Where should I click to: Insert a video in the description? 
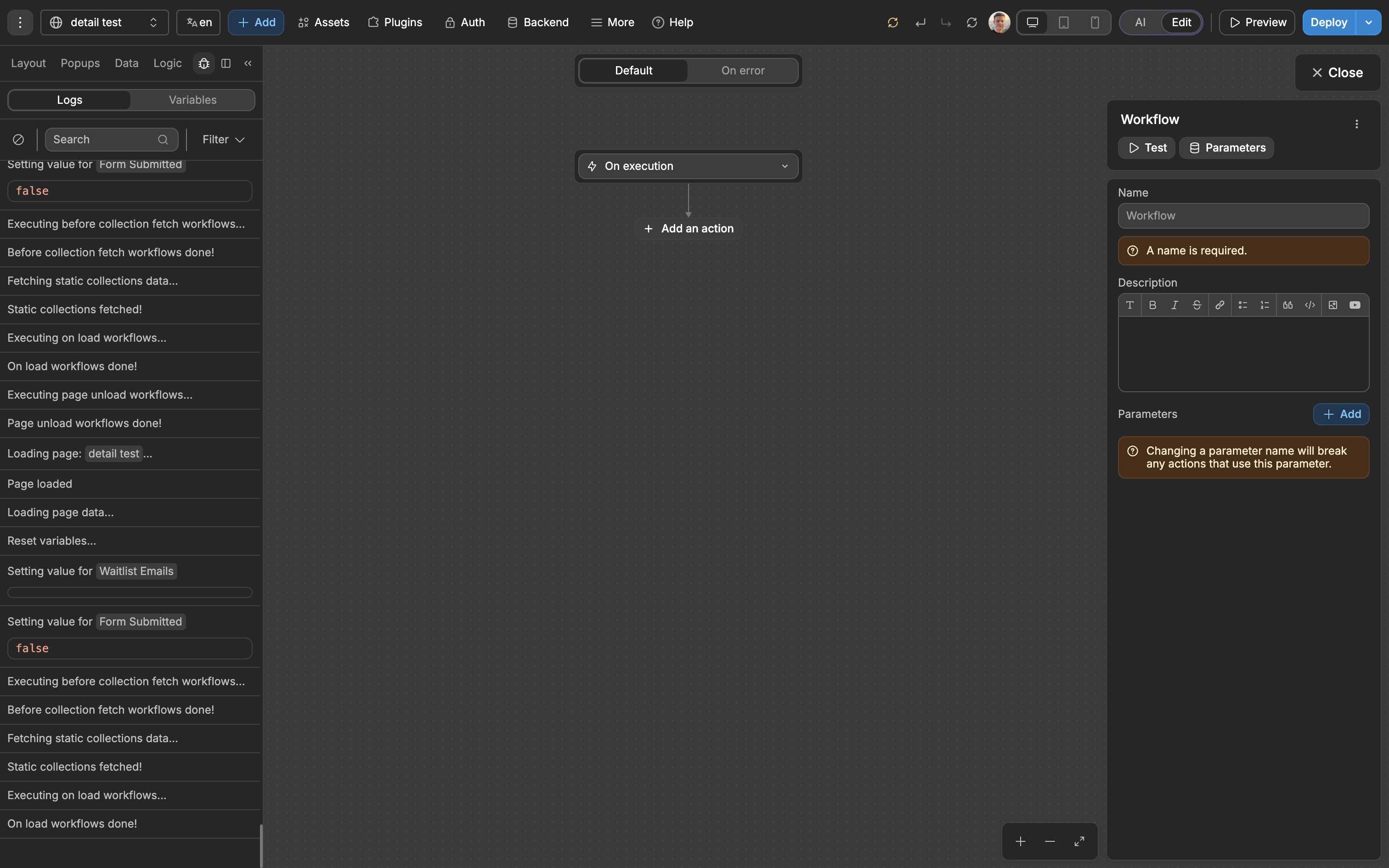(1355, 305)
